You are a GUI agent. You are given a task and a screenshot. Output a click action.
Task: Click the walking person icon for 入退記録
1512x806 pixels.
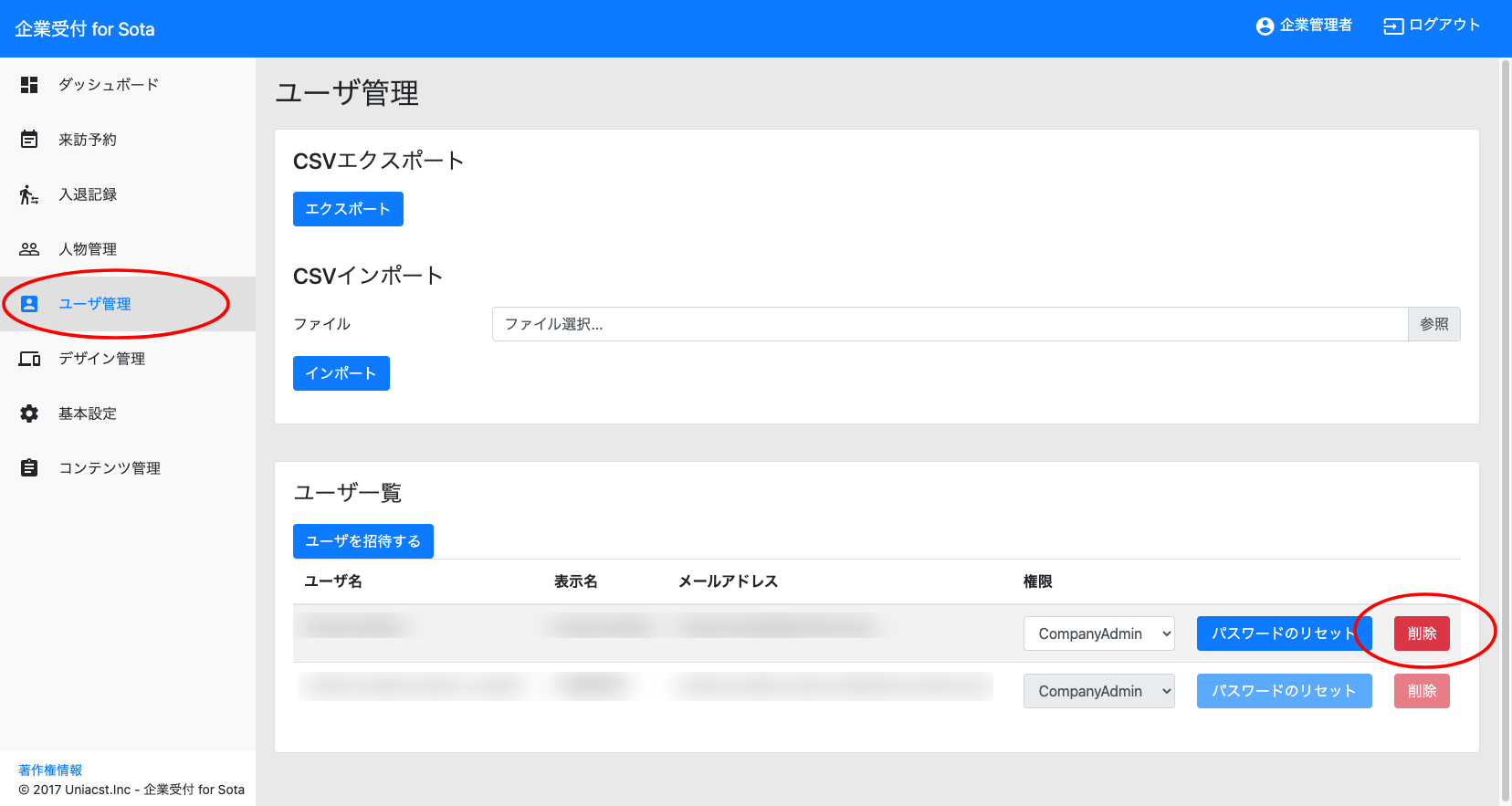(29, 194)
